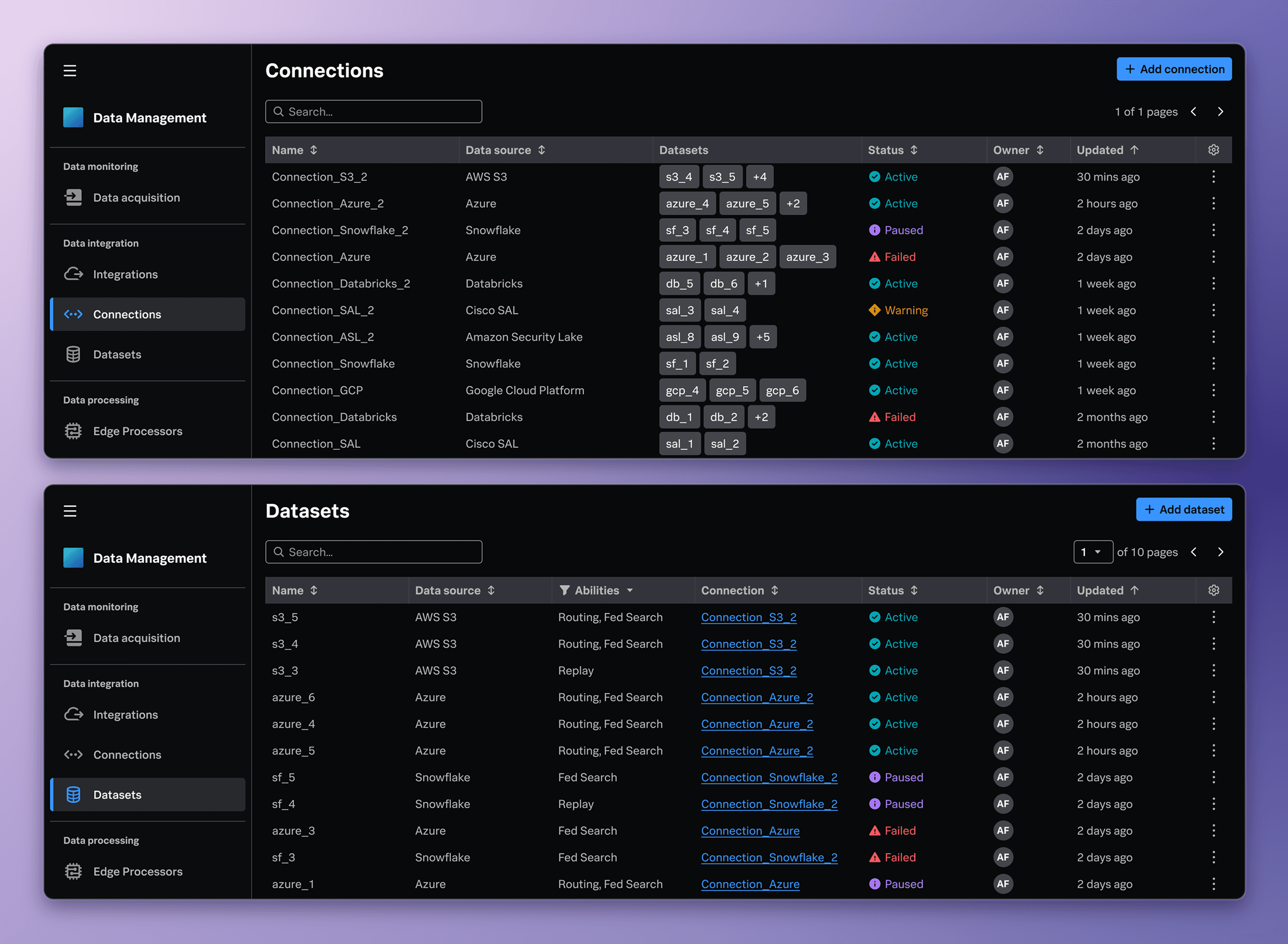Open Connection_S3_2 link in s3_5 row
The height and width of the screenshot is (944, 1288).
point(748,617)
